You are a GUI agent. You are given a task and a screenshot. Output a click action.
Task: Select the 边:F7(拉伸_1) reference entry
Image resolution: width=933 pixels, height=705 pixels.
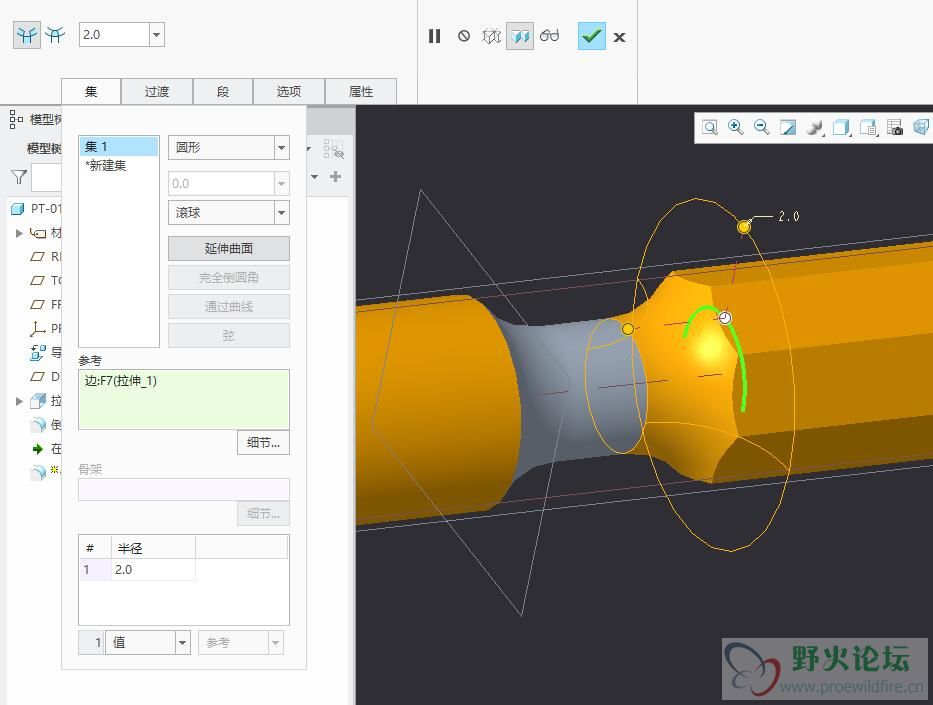(121, 381)
